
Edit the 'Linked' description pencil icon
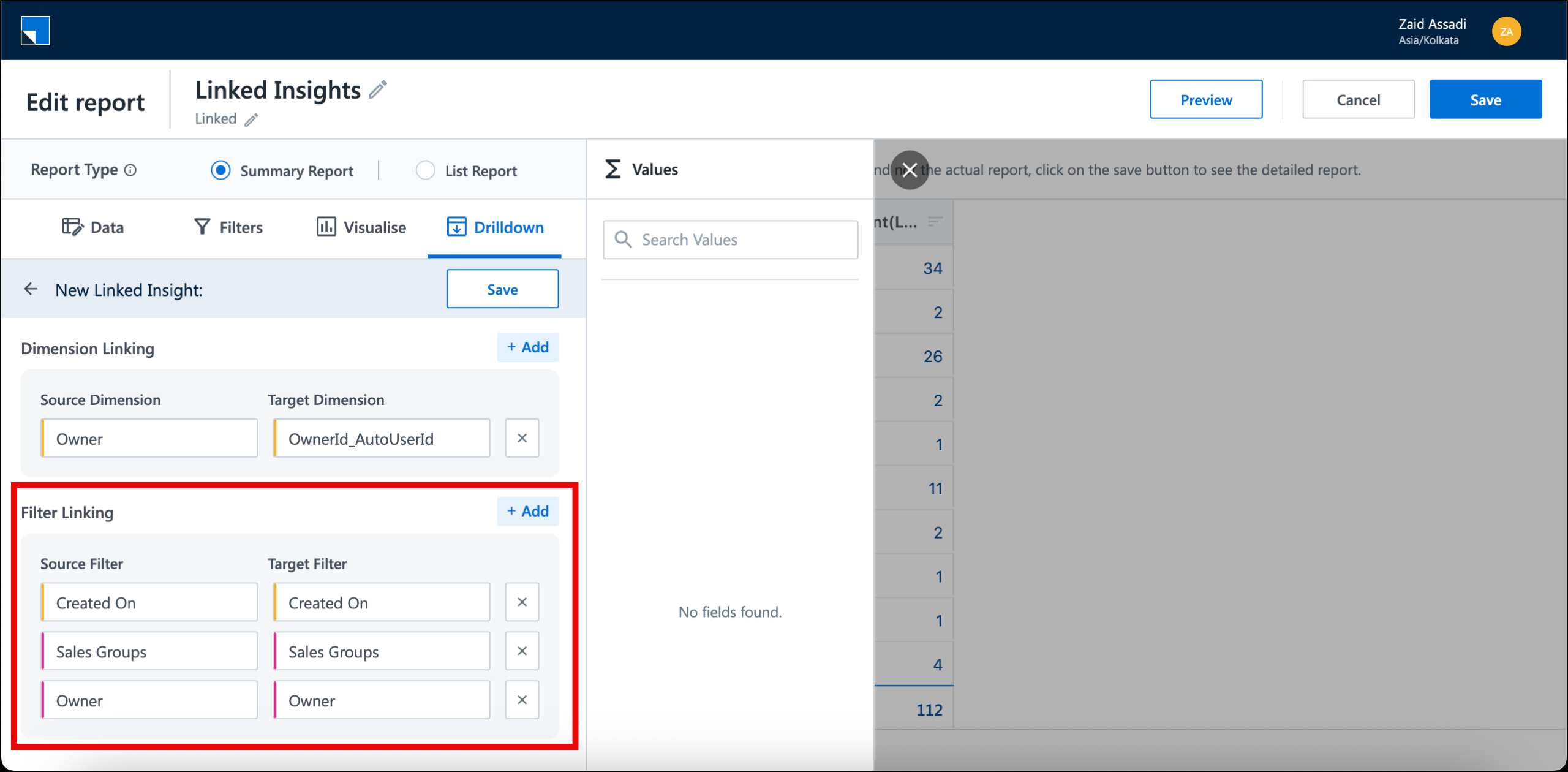(x=251, y=119)
